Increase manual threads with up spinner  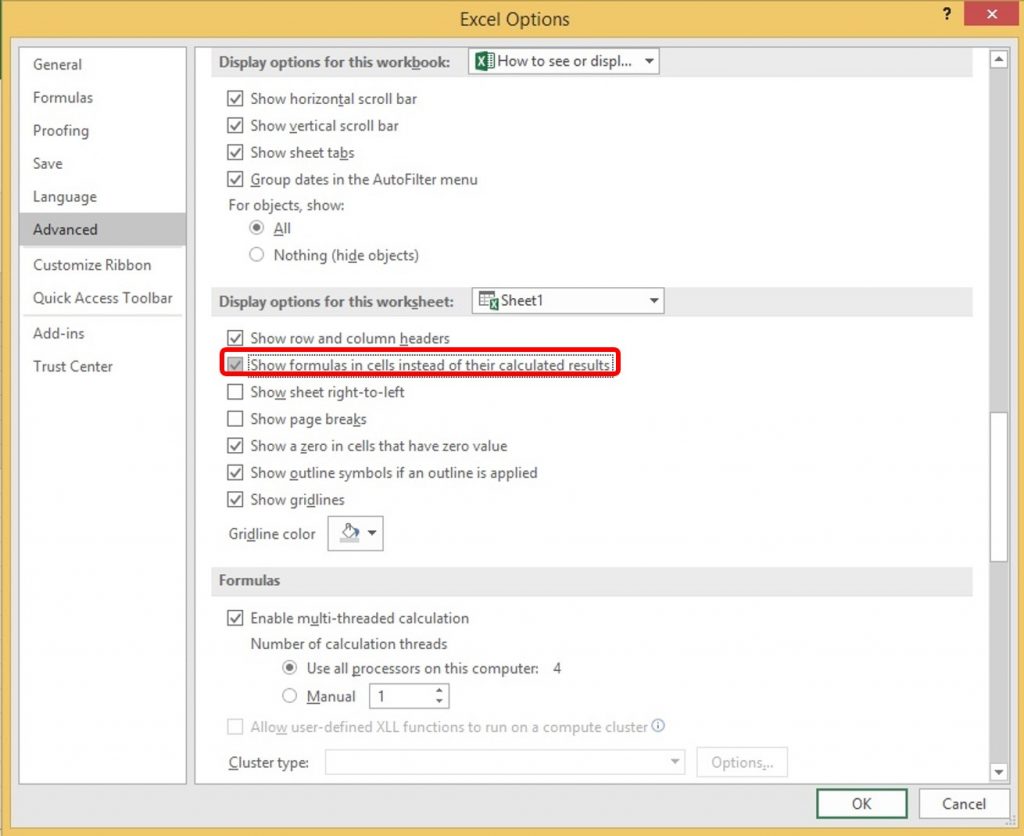click(x=440, y=690)
